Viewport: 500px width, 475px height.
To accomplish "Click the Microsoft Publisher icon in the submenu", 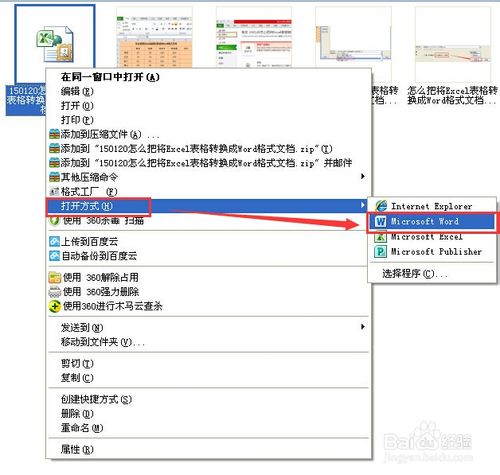I will 380,251.
